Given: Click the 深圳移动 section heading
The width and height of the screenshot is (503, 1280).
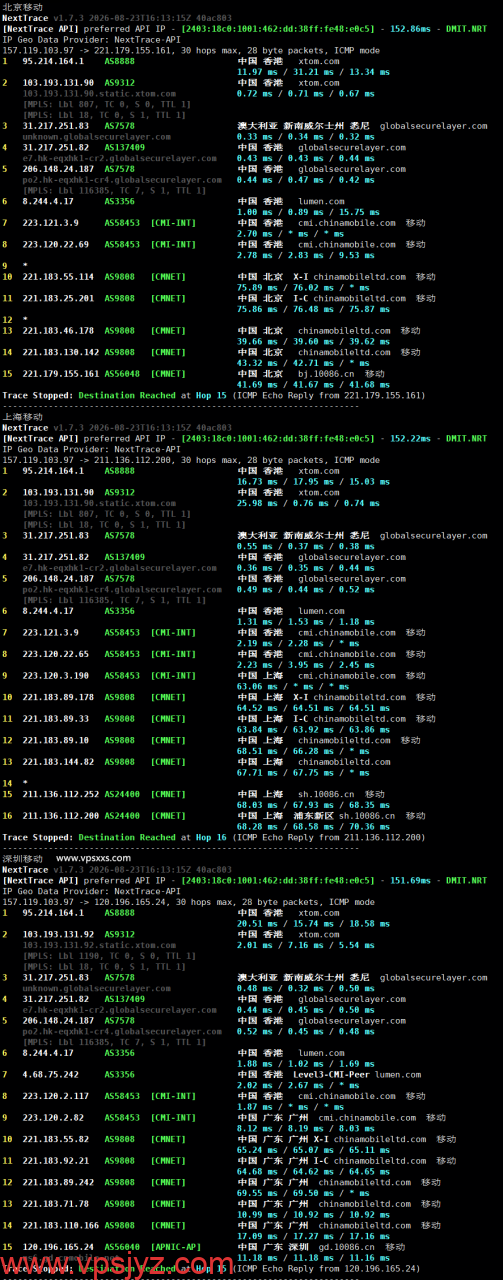Looking at the screenshot, I should pos(23,858).
